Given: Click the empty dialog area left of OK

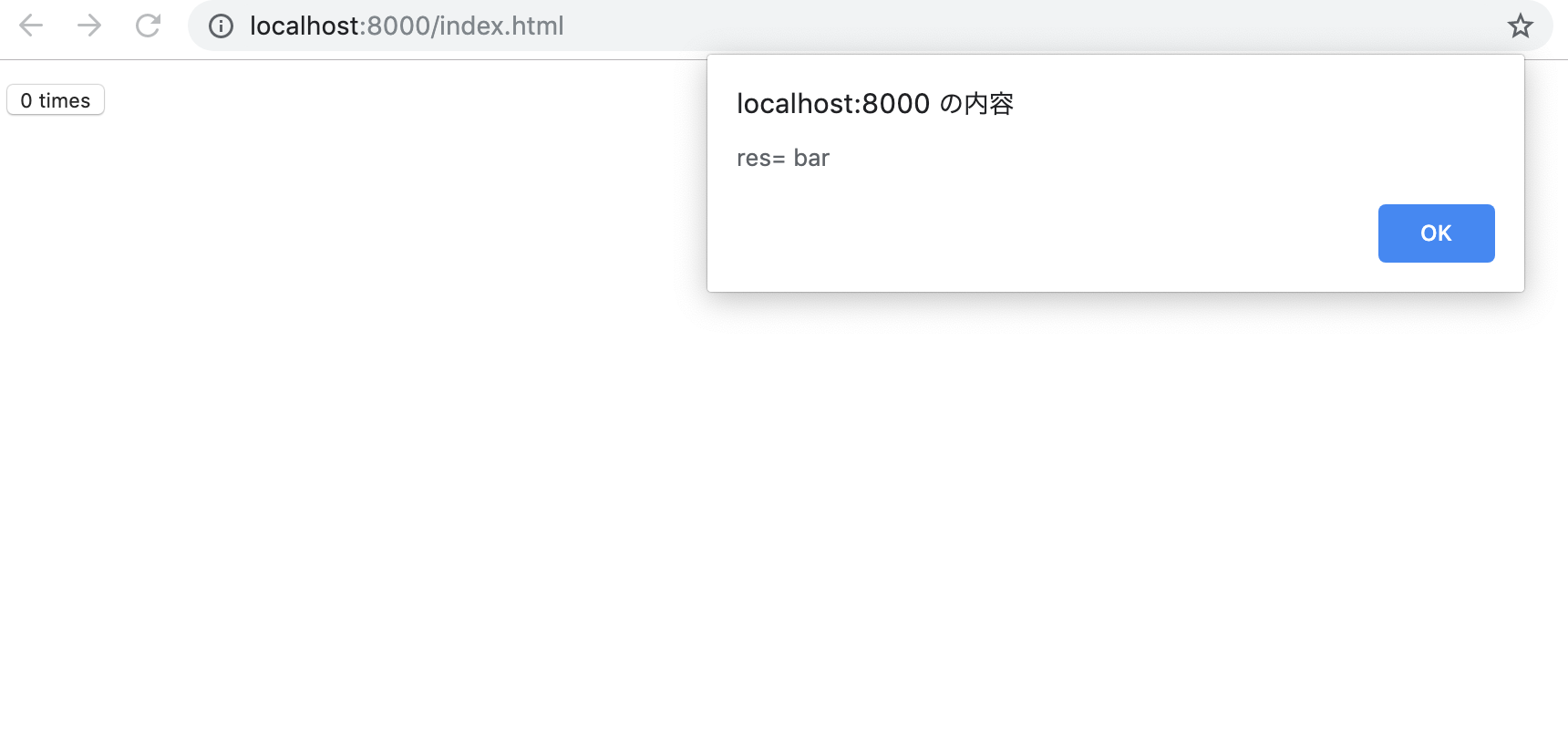Looking at the screenshot, I should [1039, 233].
